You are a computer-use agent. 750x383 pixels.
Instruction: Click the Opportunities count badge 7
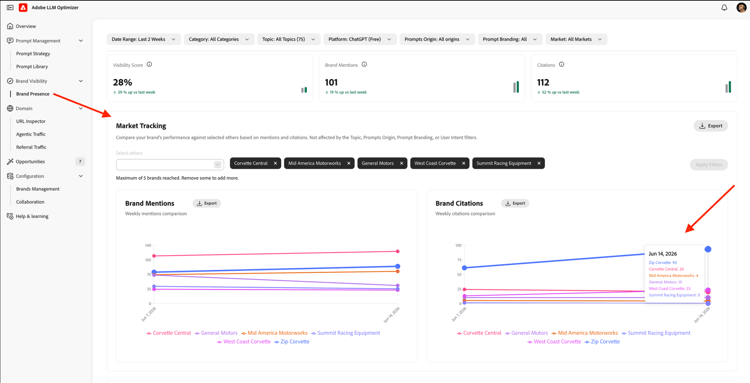click(80, 162)
